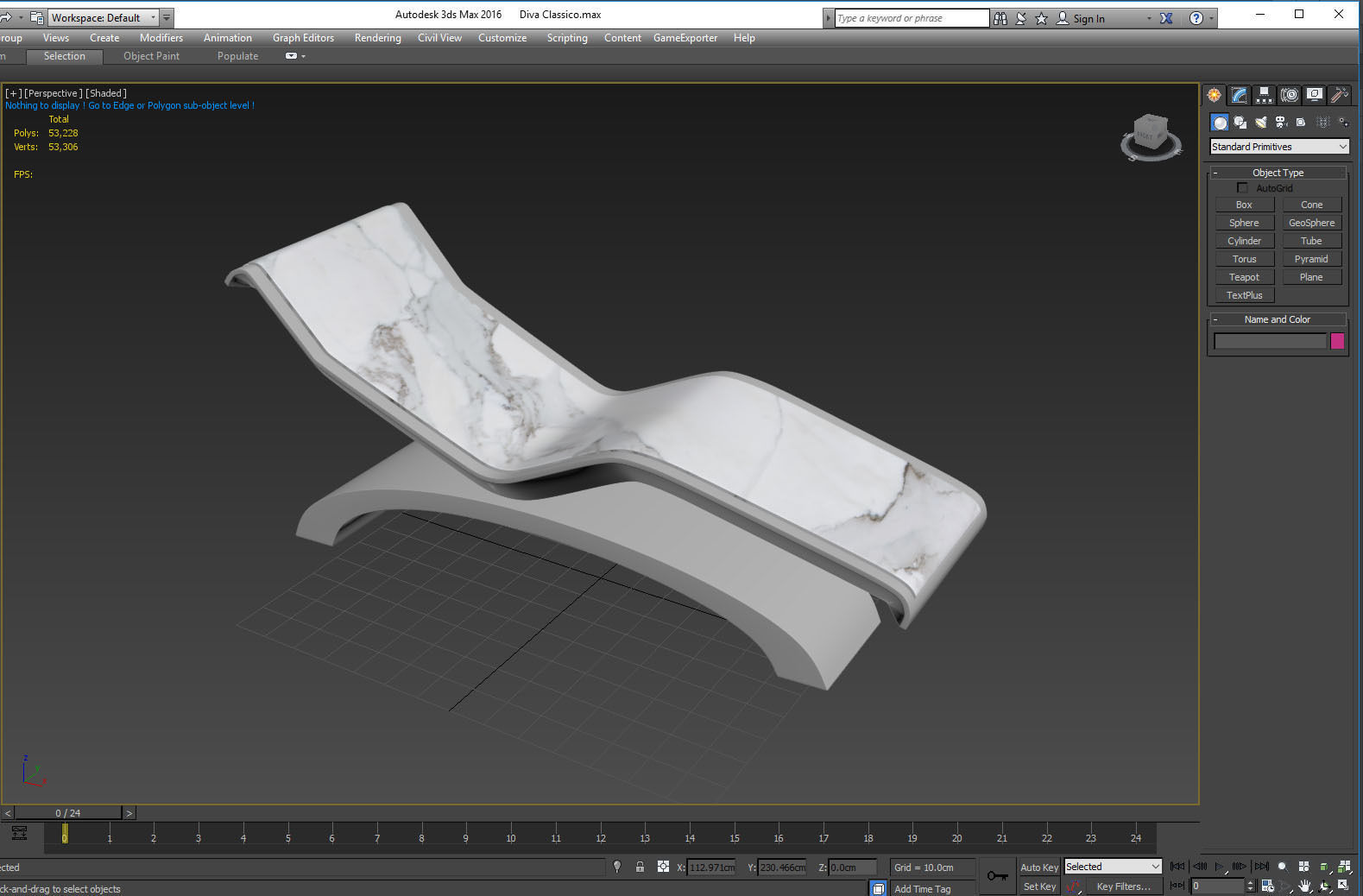This screenshot has height=896, width=1363.
Task: Select the Lights category icon
Action: click(x=1261, y=123)
